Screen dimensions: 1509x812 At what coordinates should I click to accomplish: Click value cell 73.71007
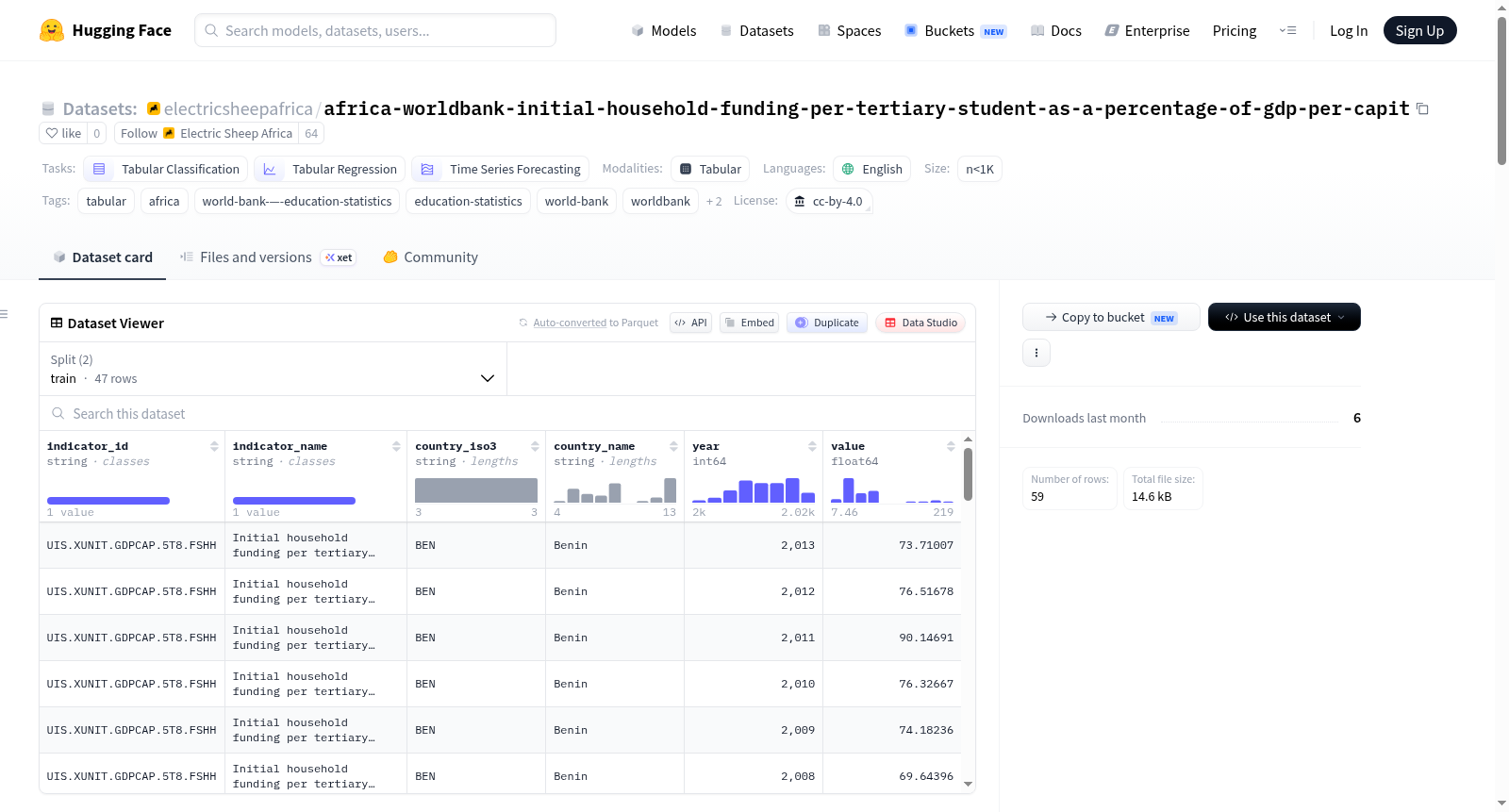point(926,545)
